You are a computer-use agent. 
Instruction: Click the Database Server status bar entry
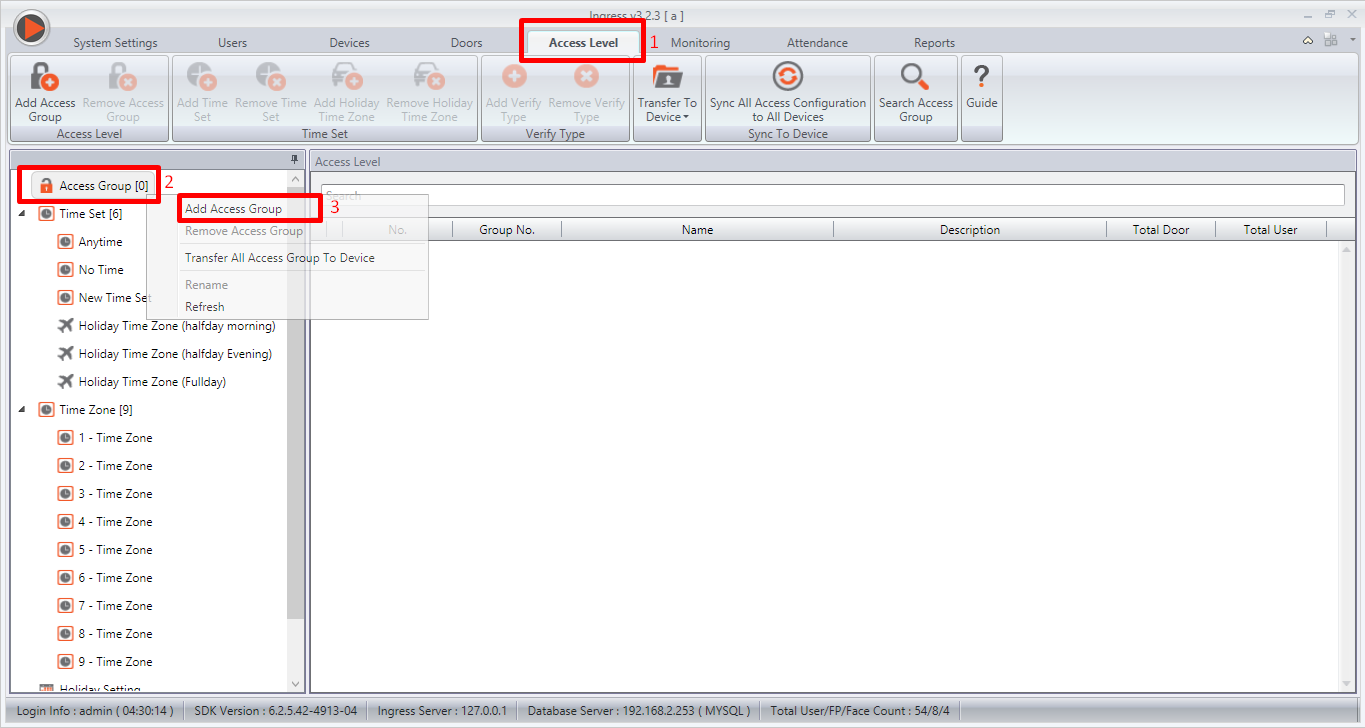pos(637,711)
